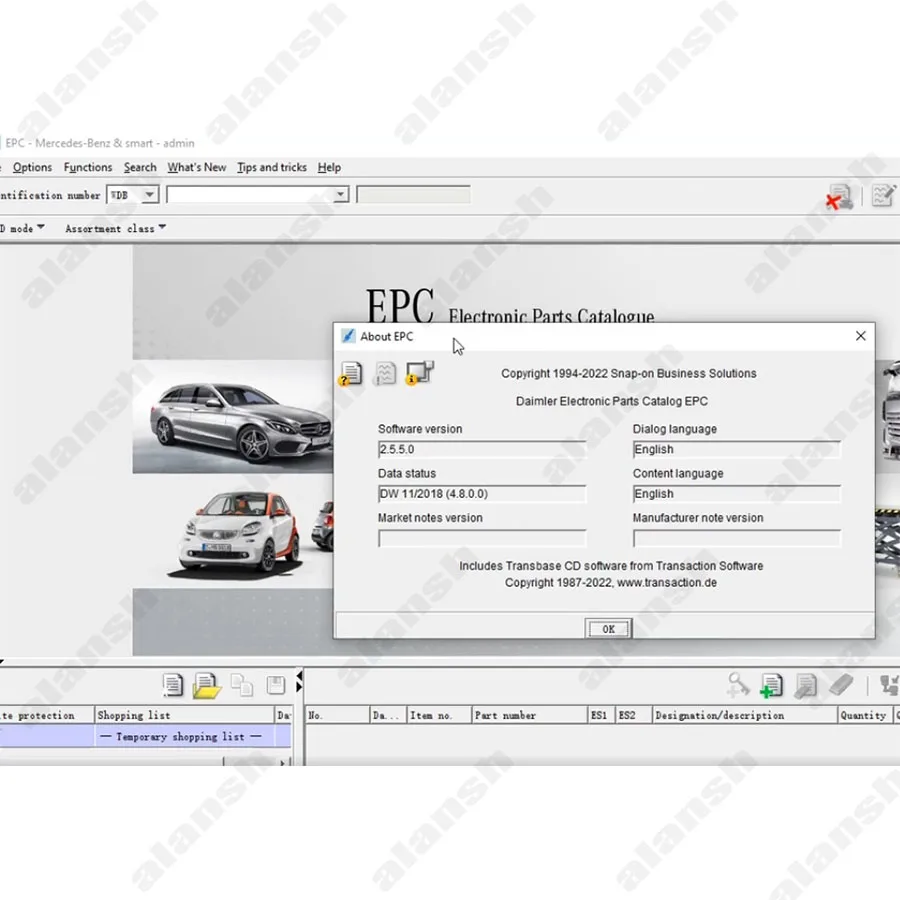Open the notes pencil icon in main toolbar

coord(883,196)
